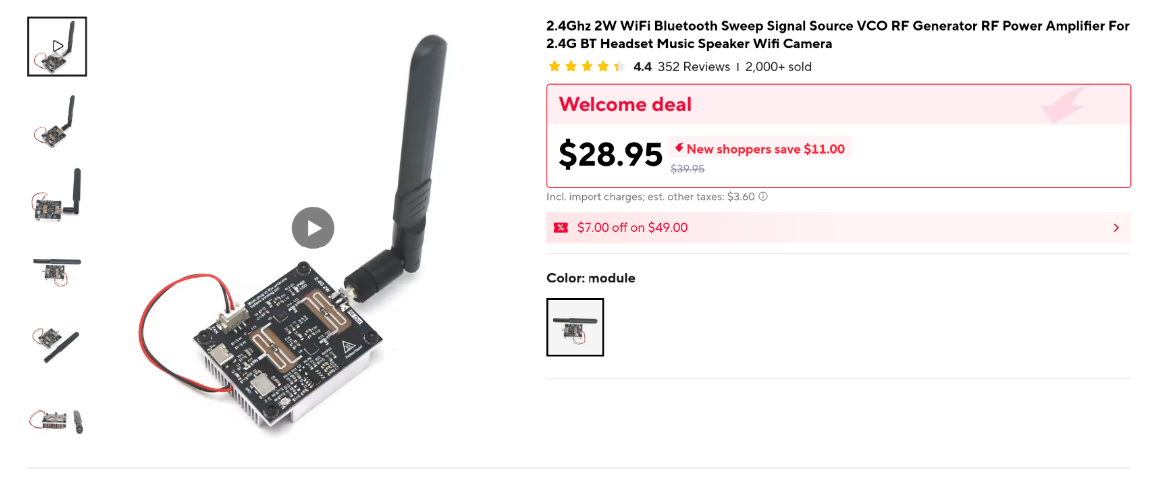Select the module color swatch

pyautogui.click(x=575, y=327)
